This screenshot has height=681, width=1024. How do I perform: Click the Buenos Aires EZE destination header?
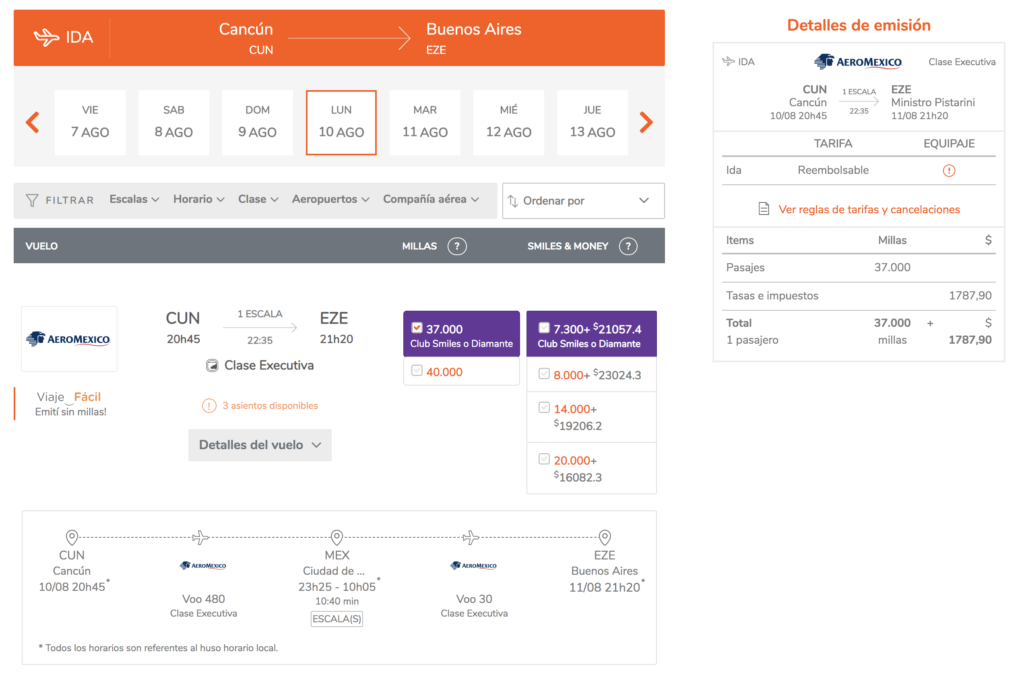[473, 38]
